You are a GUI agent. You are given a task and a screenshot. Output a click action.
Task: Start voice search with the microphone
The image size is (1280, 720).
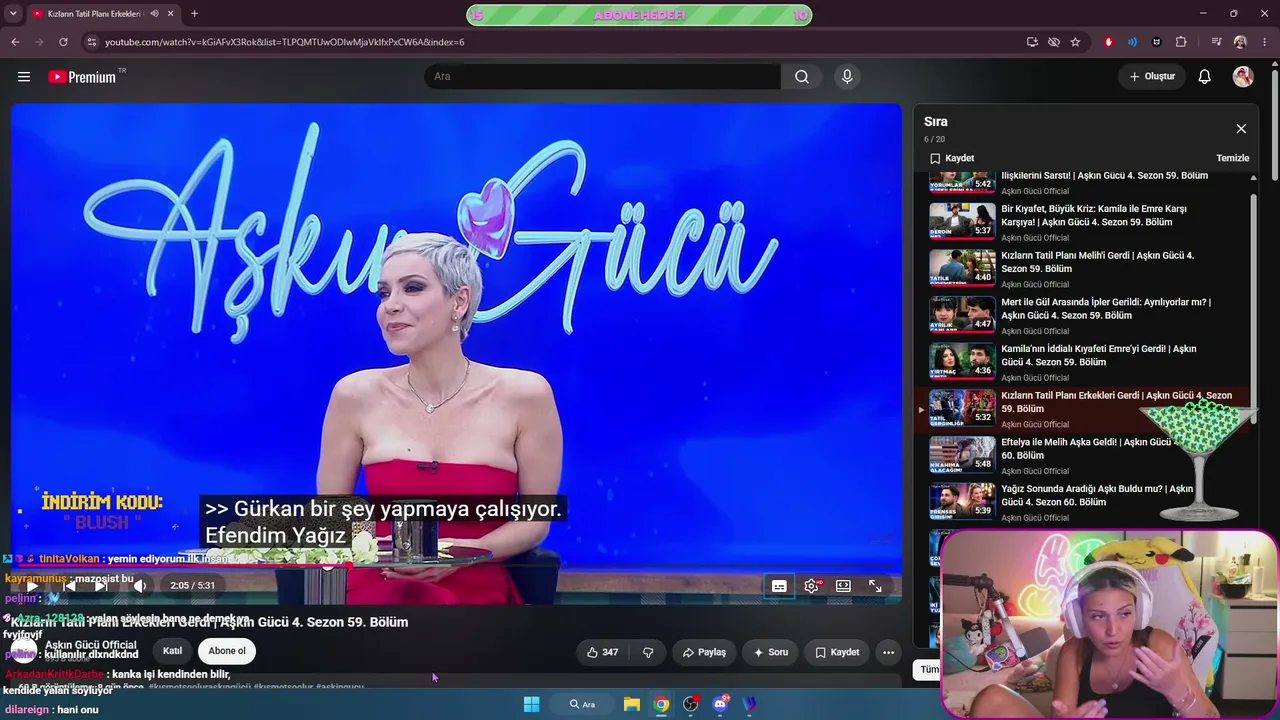[847, 77]
